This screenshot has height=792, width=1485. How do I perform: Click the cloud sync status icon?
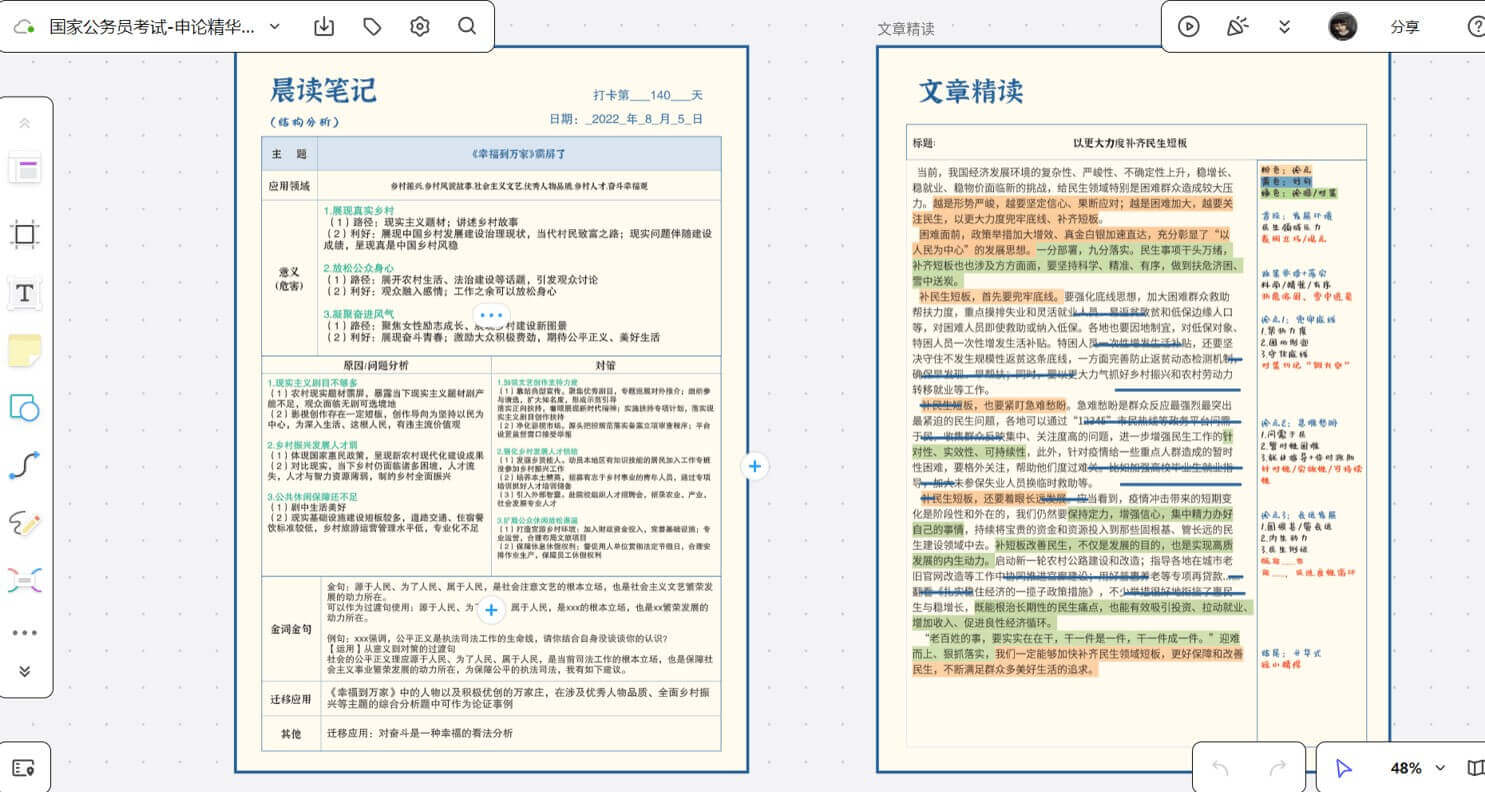(24, 27)
